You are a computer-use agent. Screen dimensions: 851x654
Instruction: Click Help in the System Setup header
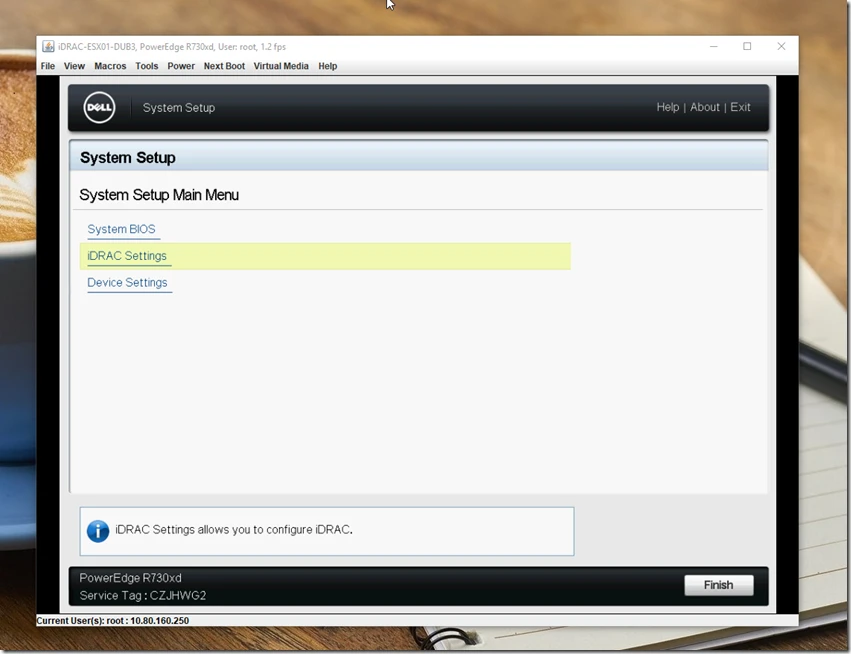tap(668, 107)
